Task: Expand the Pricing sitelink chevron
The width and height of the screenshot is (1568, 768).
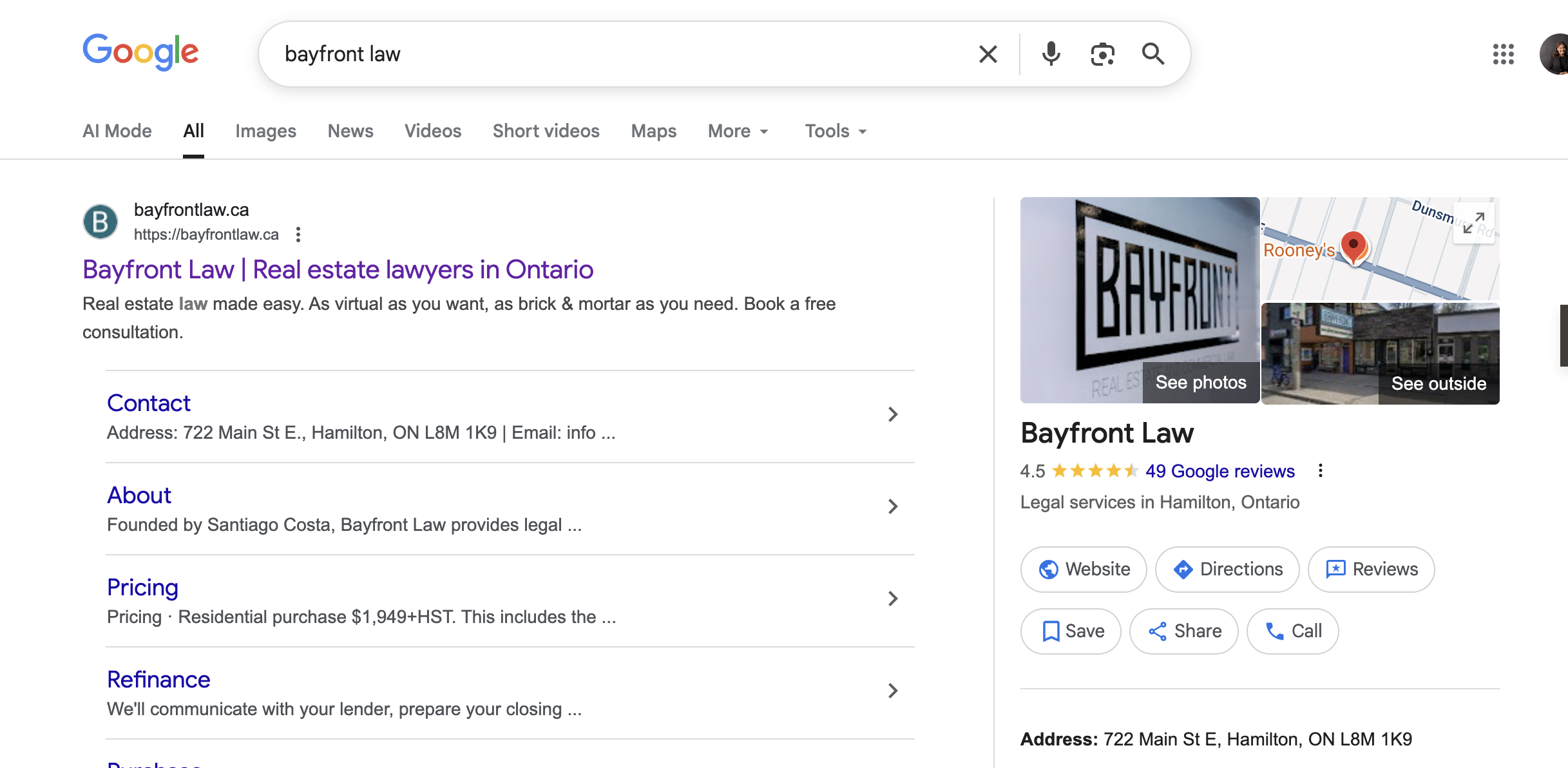Action: coord(892,599)
